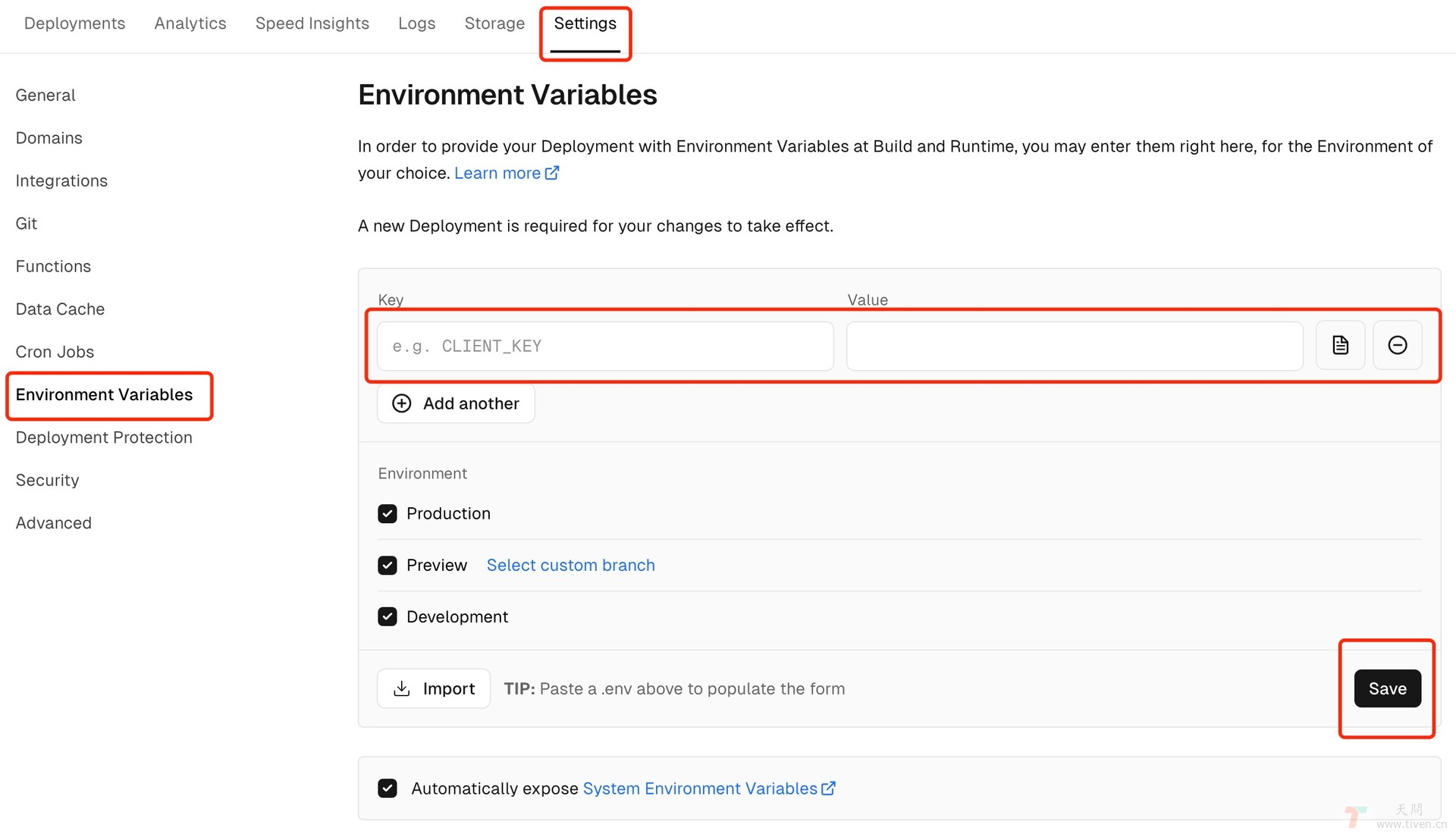Save the environment variables
Image resolution: width=1456 pixels, height=837 pixels.
[1388, 688]
